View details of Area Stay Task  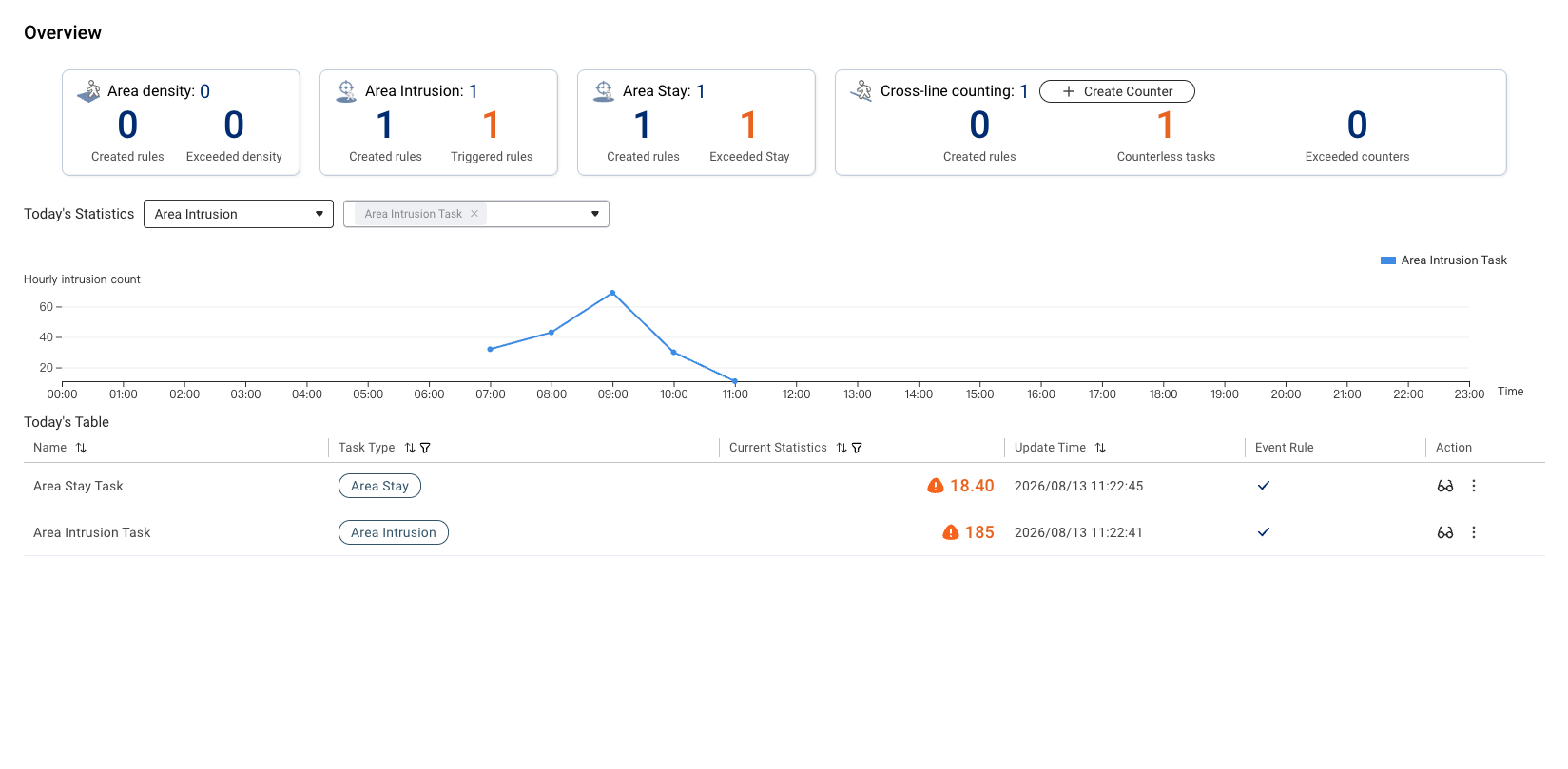pyautogui.click(x=1445, y=486)
